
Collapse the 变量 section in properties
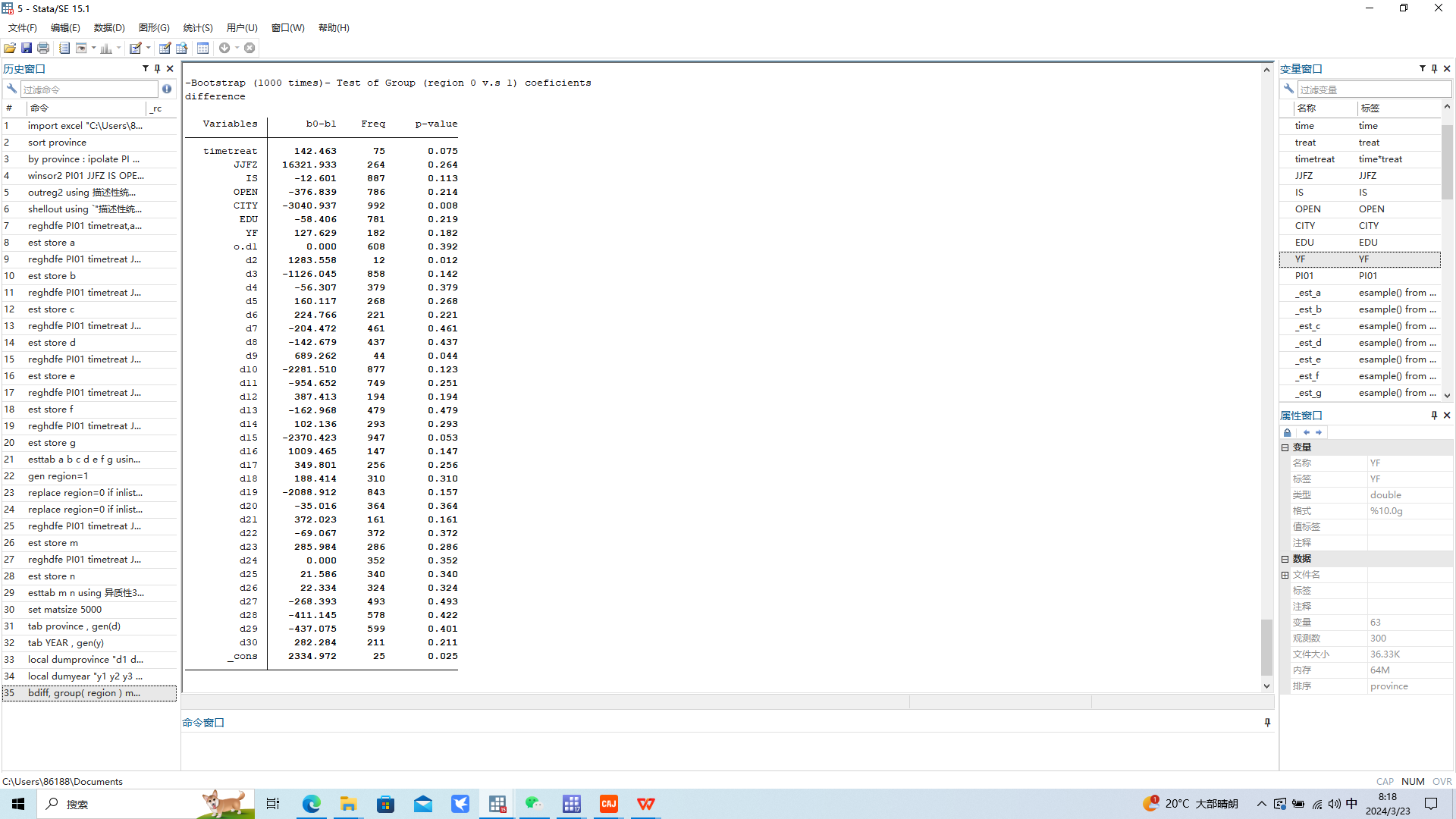[1285, 447]
